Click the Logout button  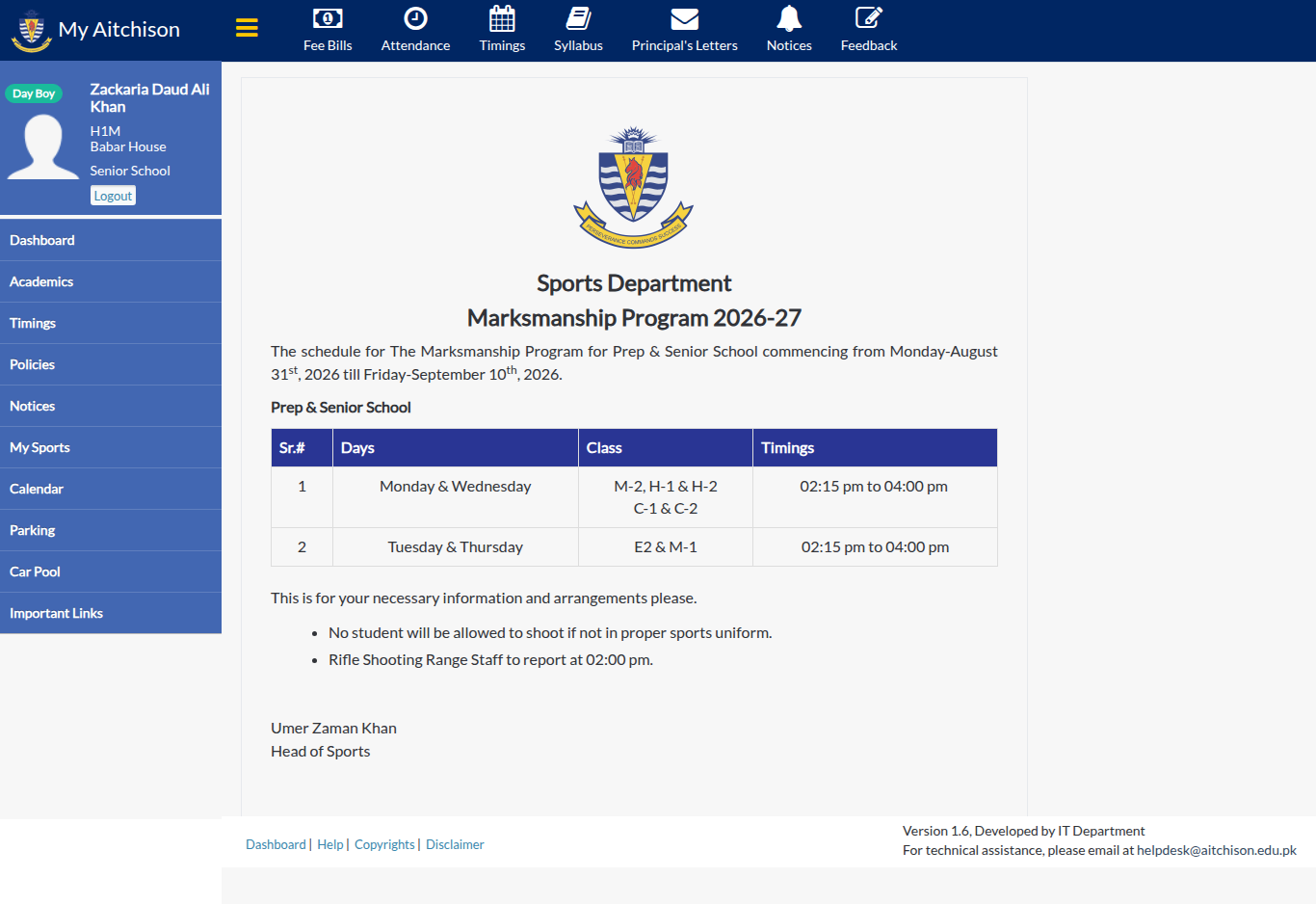tap(113, 196)
